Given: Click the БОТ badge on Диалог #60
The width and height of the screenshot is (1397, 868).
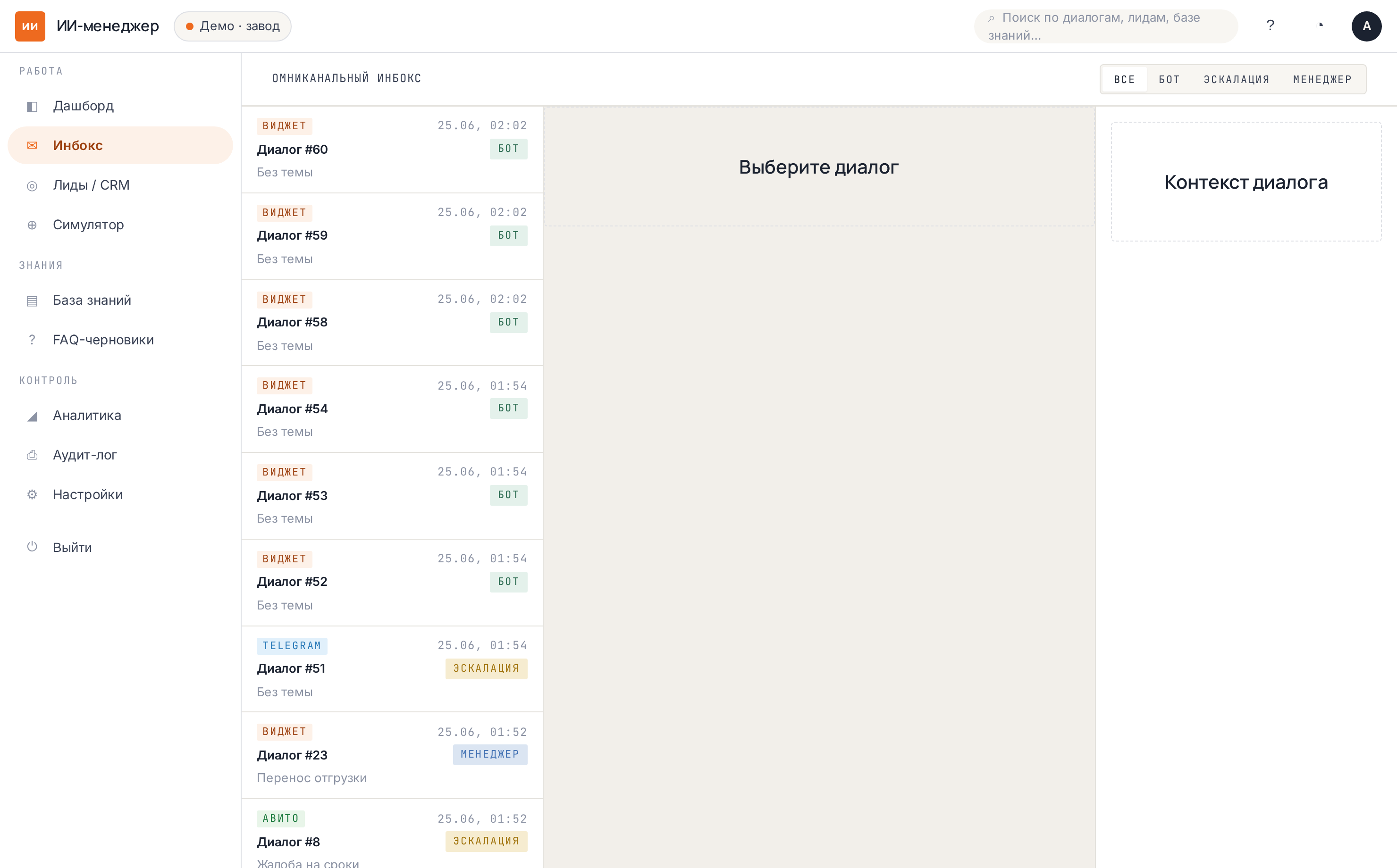Looking at the screenshot, I should 509,149.
